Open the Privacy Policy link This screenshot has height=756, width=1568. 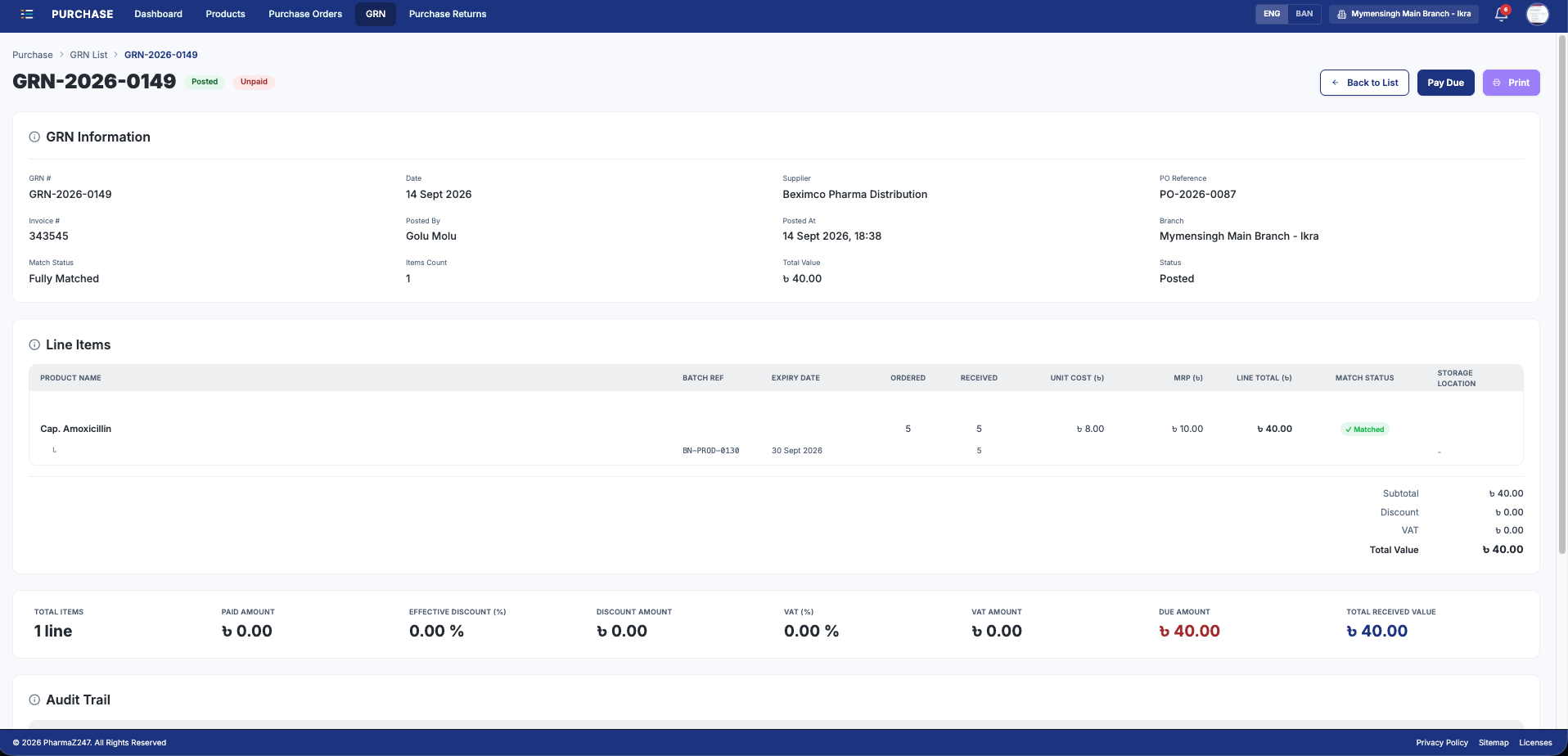(1442, 743)
